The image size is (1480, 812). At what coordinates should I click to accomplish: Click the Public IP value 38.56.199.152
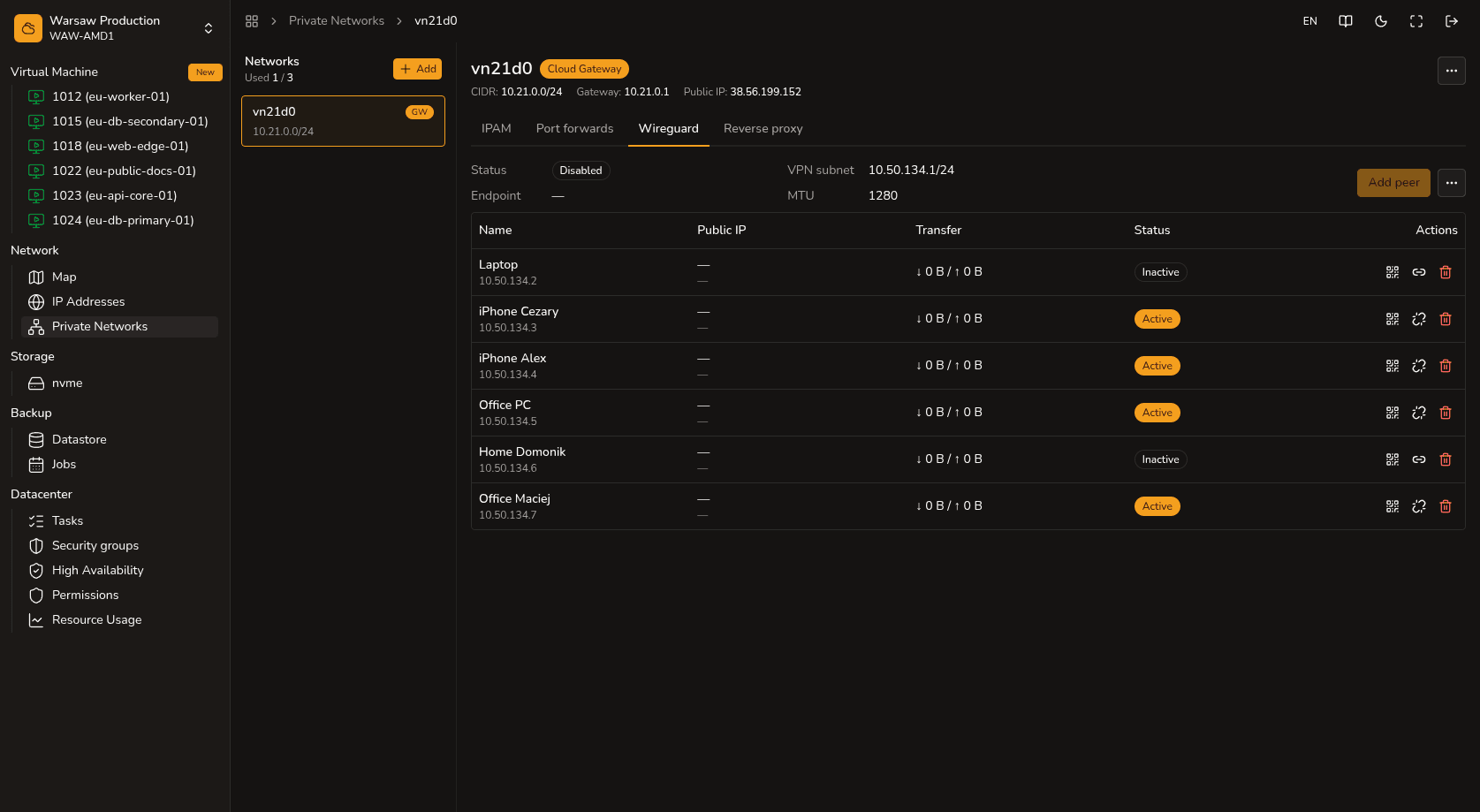tap(765, 92)
